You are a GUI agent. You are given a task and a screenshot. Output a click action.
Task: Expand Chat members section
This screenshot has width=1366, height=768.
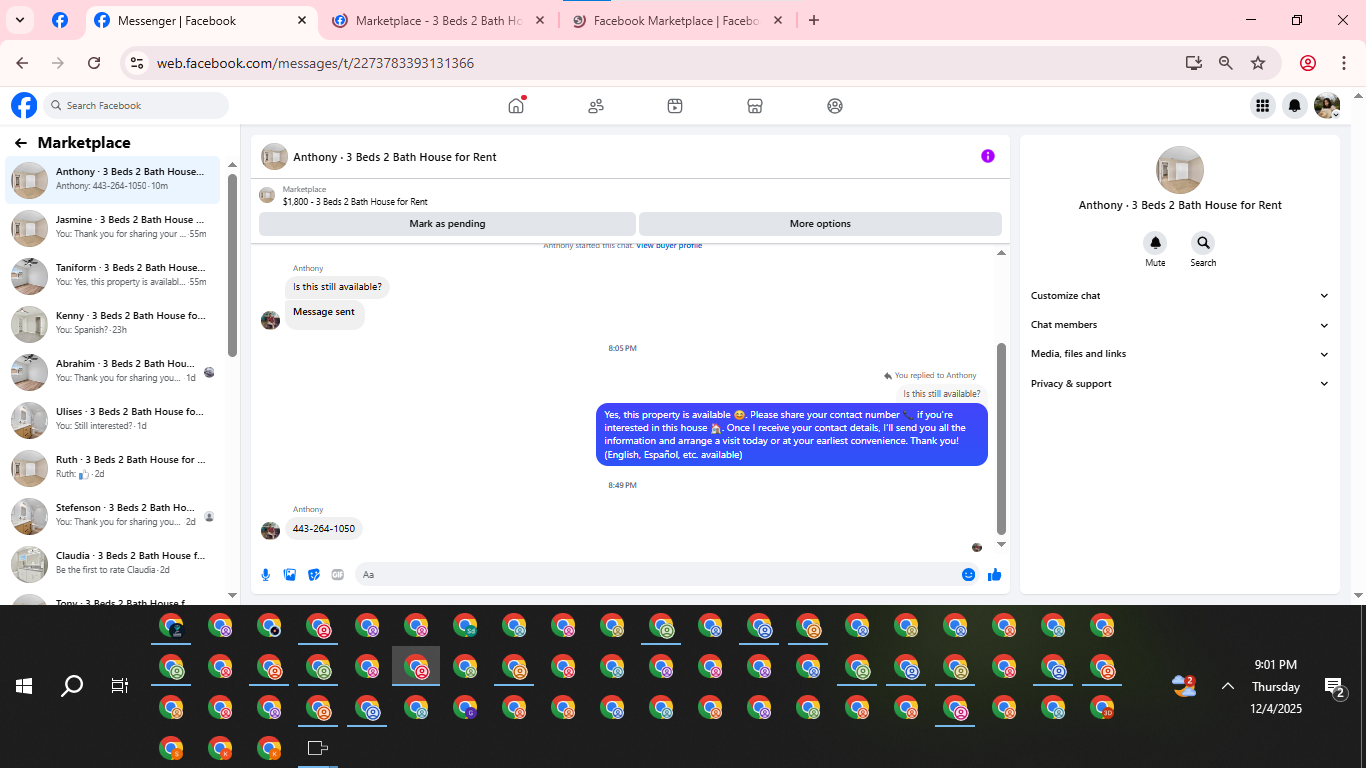1180,325
